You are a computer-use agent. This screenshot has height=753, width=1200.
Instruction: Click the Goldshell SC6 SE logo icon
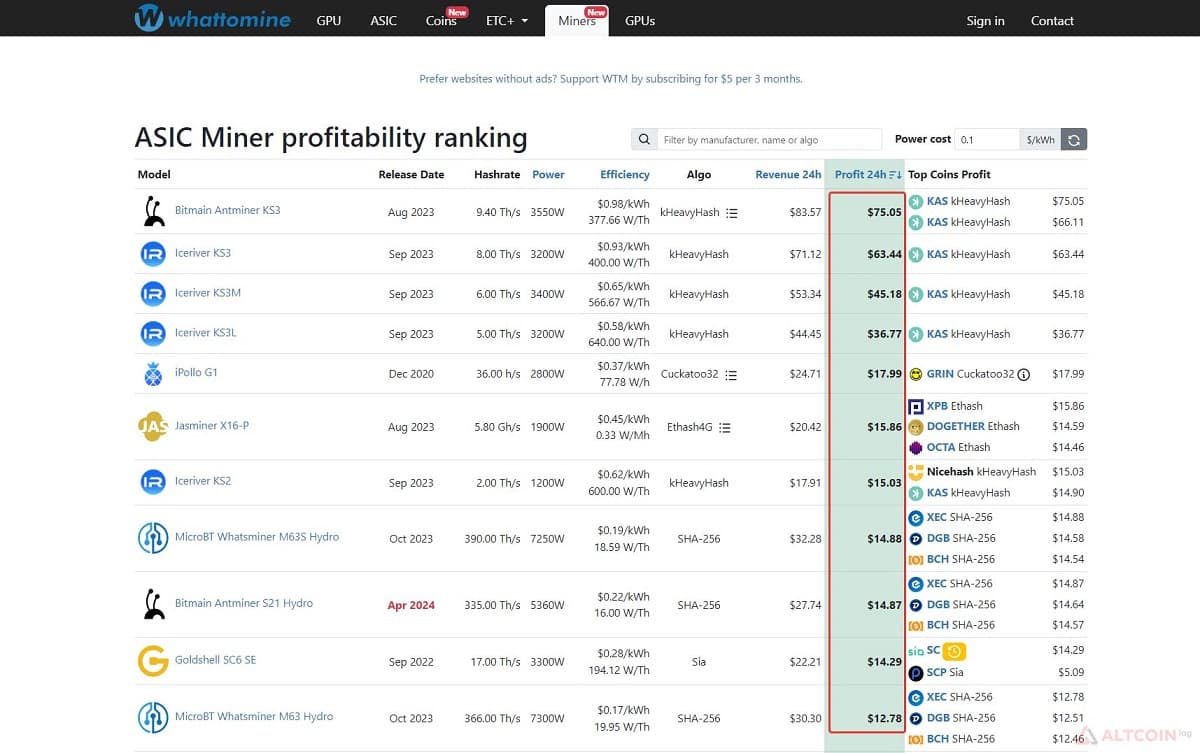153,661
